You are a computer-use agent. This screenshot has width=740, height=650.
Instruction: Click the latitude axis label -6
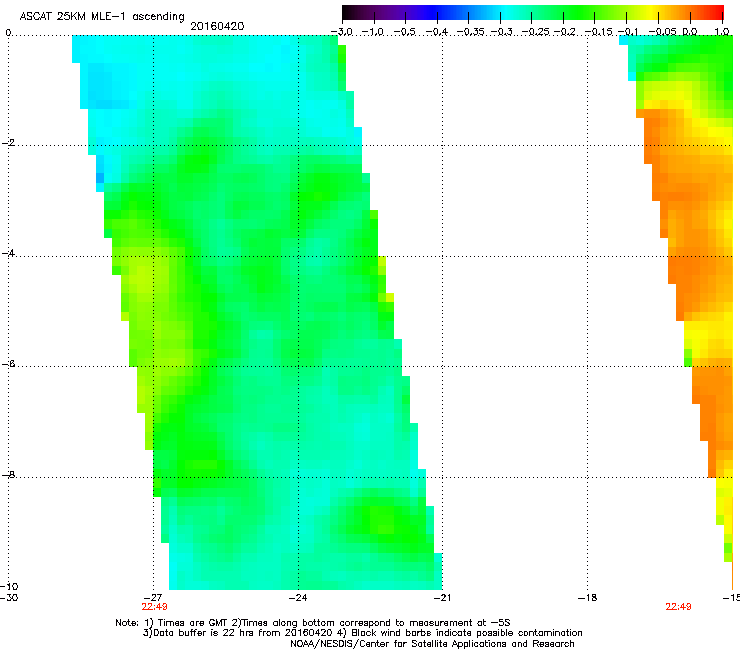pyautogui.click(x=8, y=363)
